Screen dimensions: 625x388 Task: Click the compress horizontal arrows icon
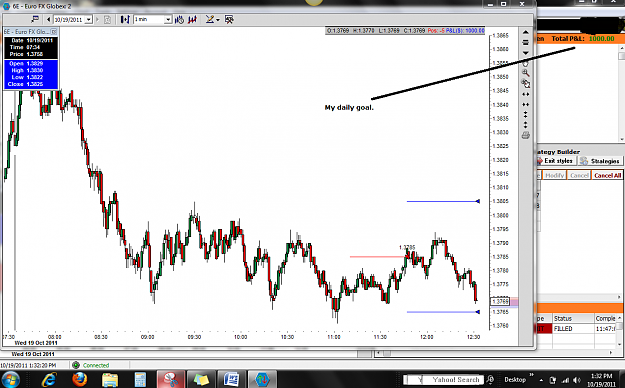pos(525,104)
